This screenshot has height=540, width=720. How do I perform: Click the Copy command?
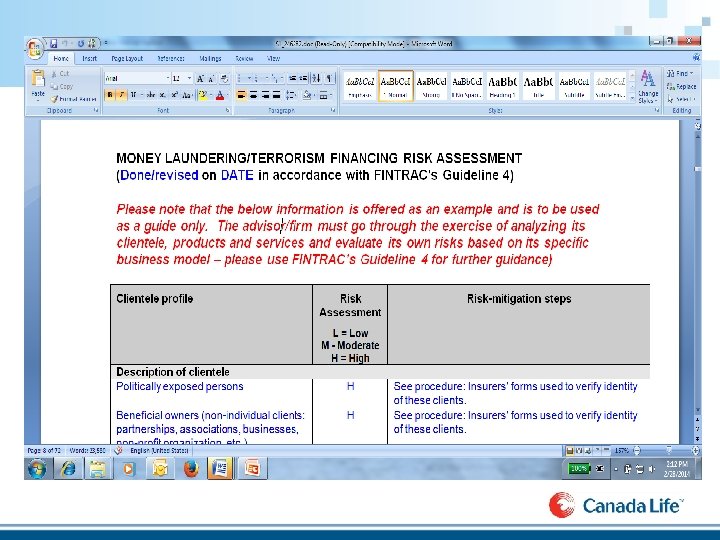[x=62, y=86]
